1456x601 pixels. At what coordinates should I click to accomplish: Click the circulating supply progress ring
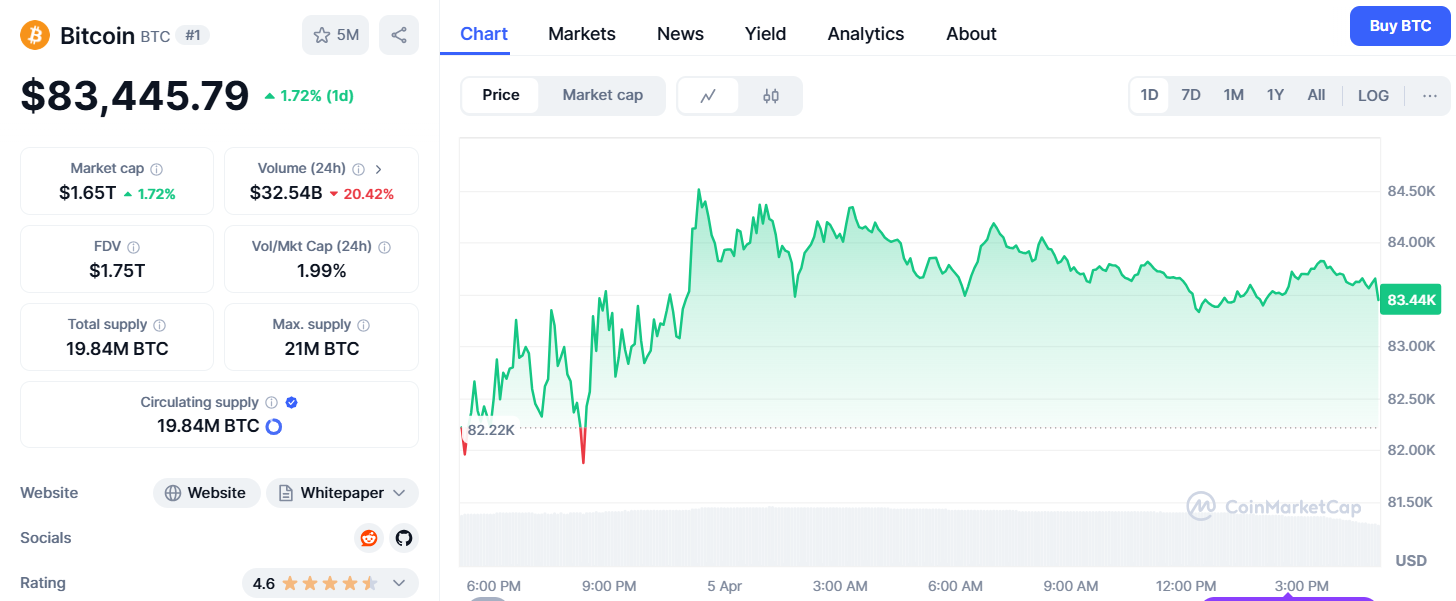(273, 426)
